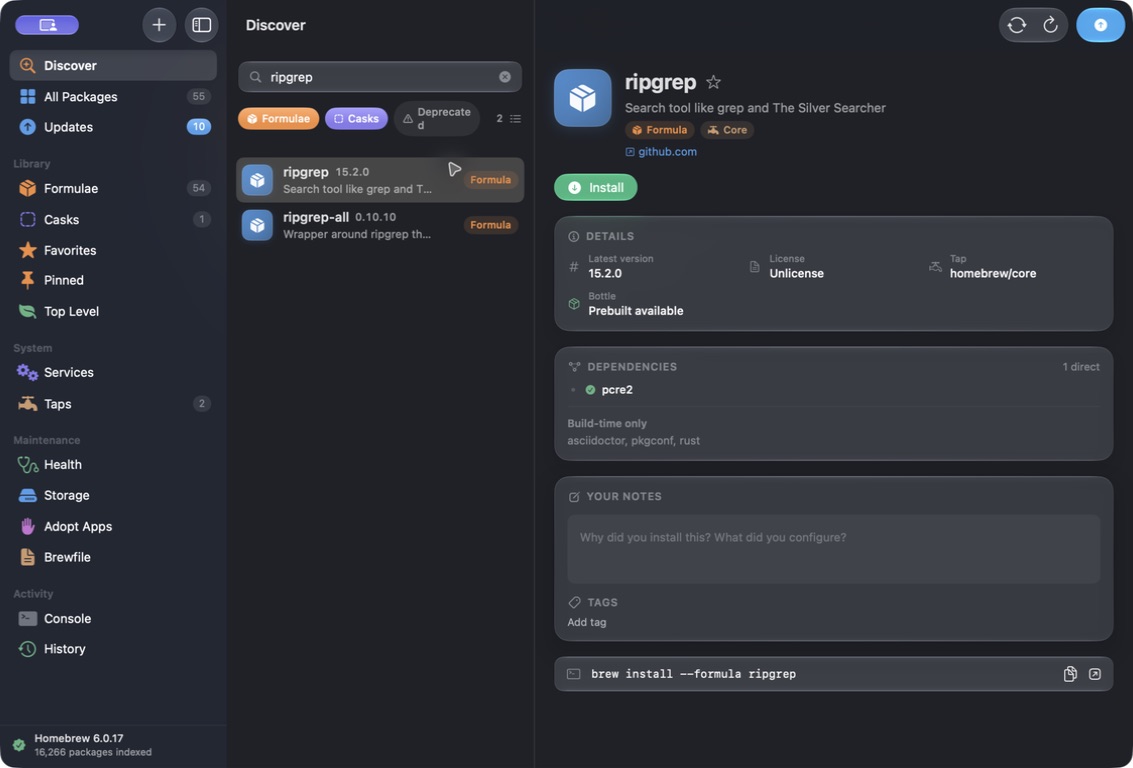The width and height of the screenshot is (1133, 768).
Task: Click the sync arrows icon in top toolbar
Action: (x=1017, y=25)
